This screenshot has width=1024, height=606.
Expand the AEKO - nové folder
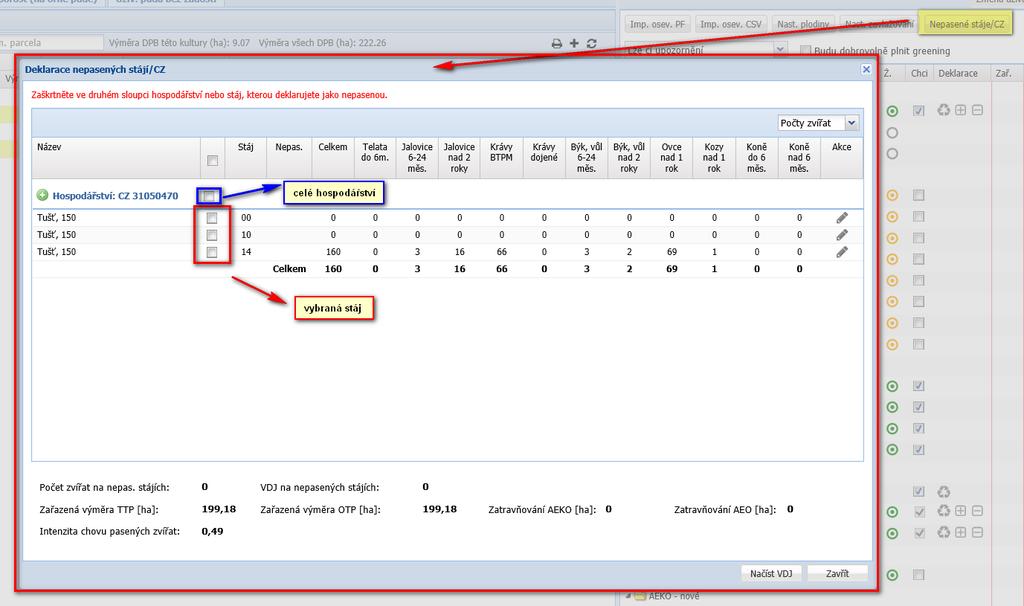pos(628,596)
